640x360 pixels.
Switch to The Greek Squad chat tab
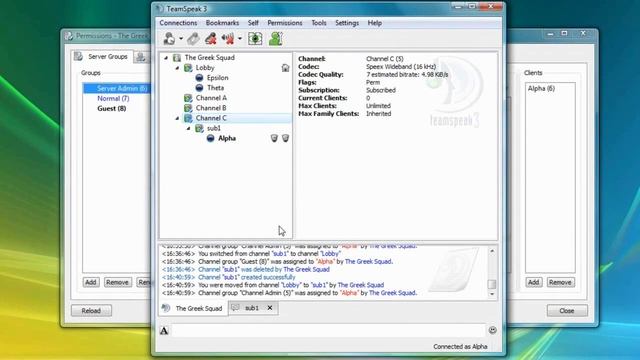point(193,308)
